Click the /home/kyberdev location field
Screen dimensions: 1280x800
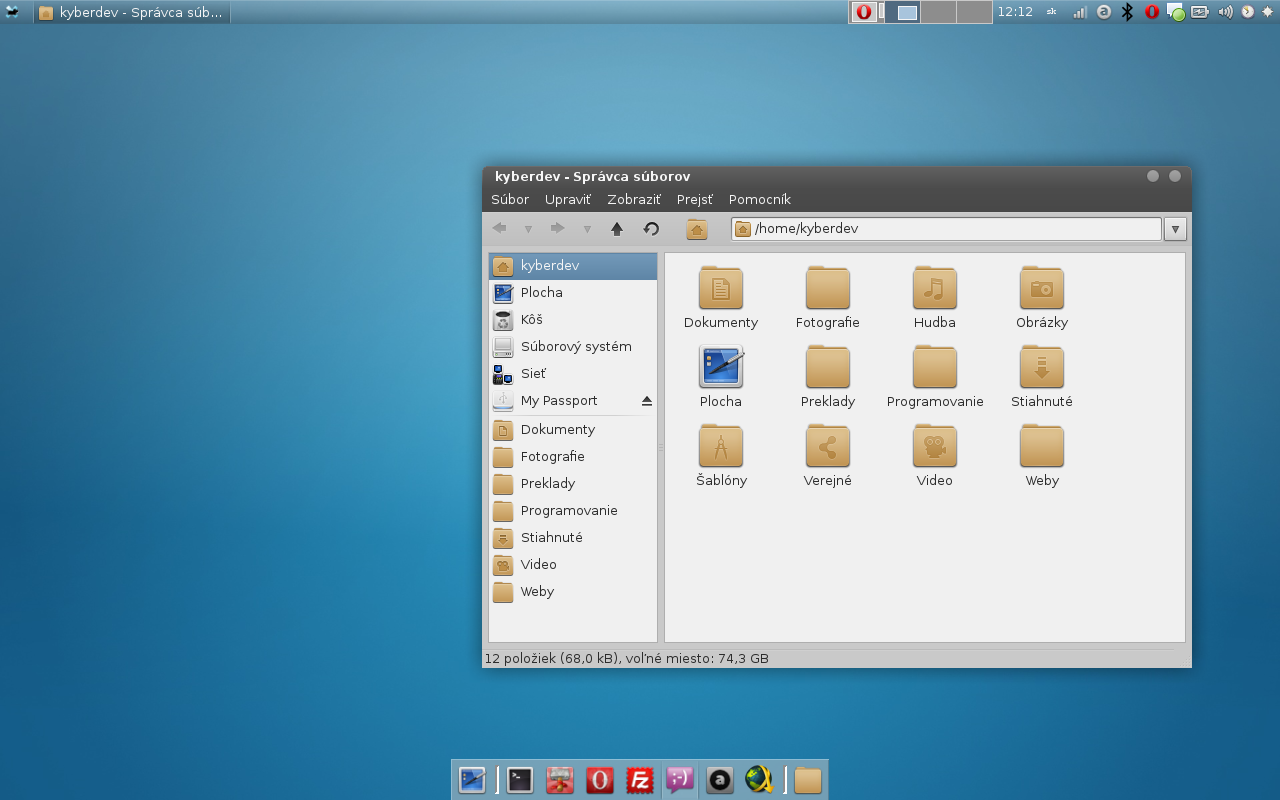coord(946,229)
